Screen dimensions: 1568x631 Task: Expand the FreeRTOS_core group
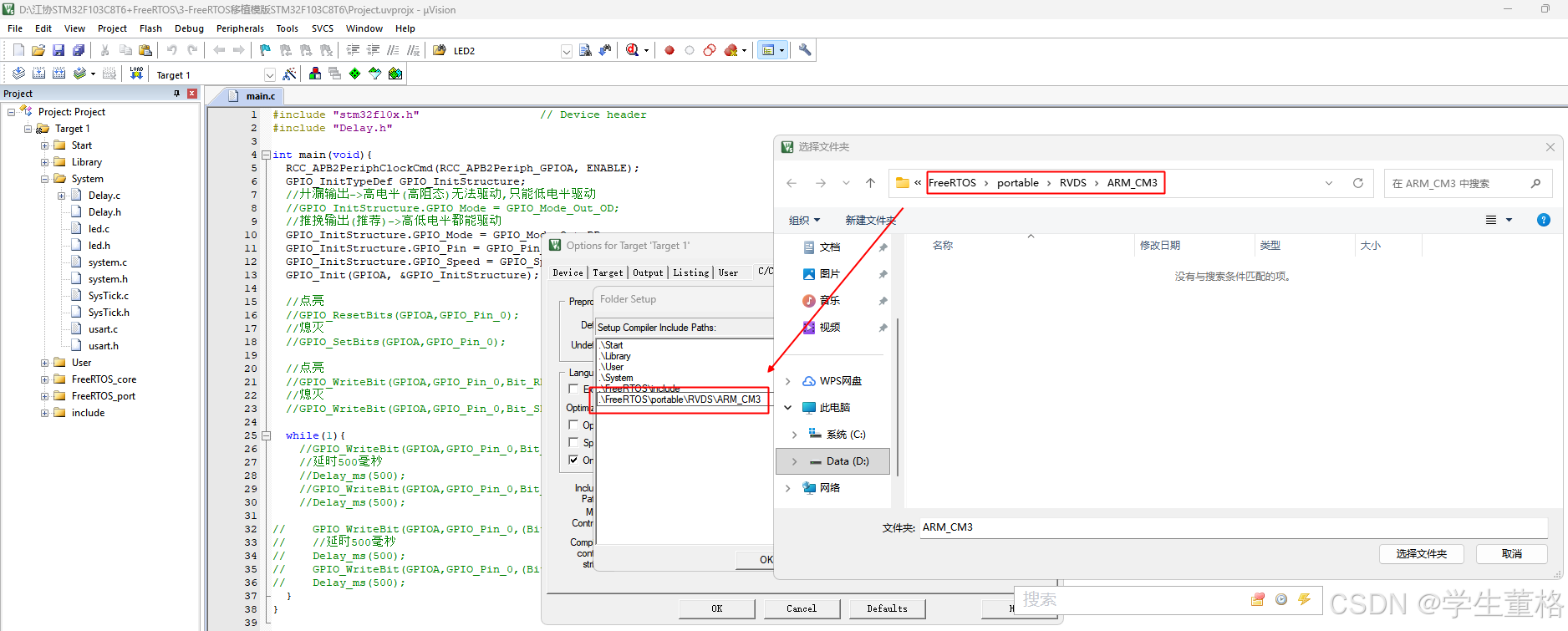pyautogui.click(x=44, y=379)
